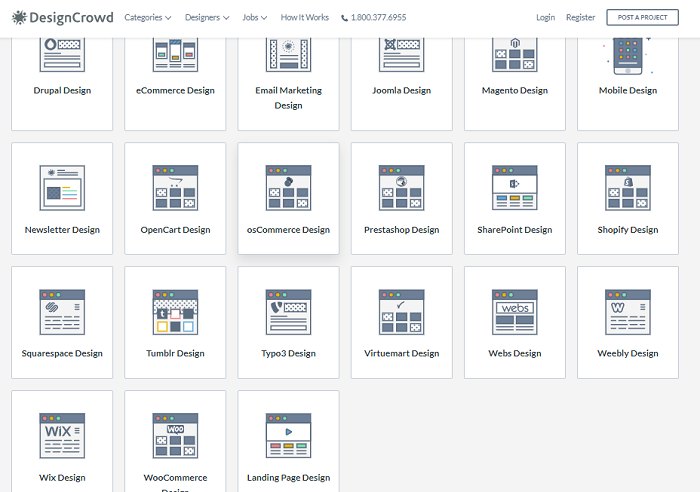Viewport: 700px width, 492px height.
Task: Select the Weebly Design icon
Action: pyautogui.click(x=628, y=312)
